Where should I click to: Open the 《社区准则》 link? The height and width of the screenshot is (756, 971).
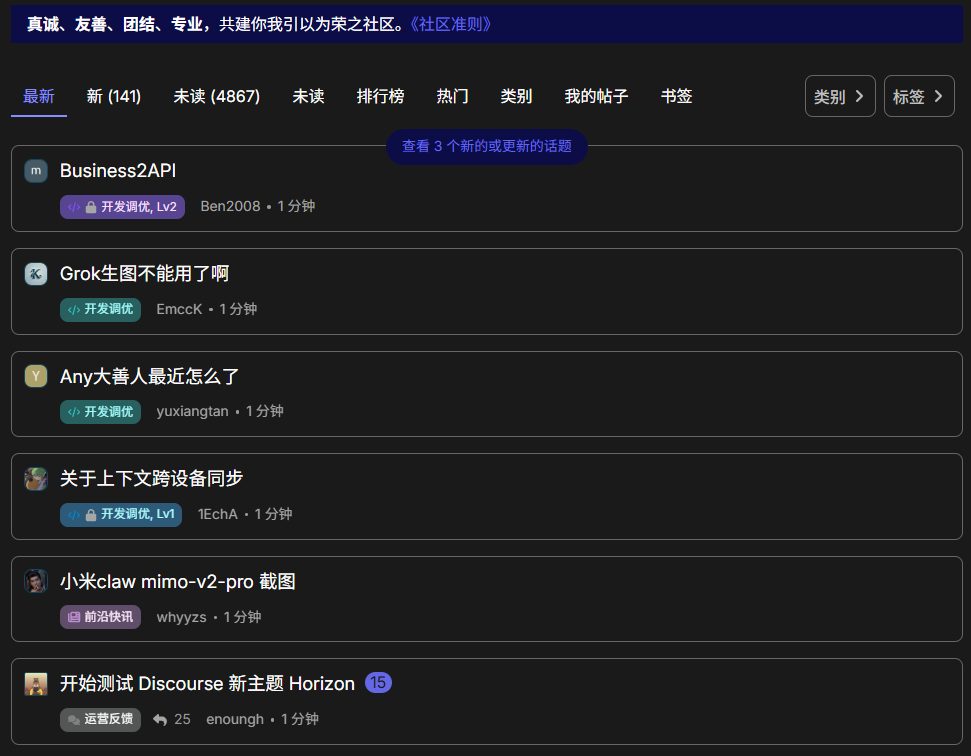(x=450, y=24)
